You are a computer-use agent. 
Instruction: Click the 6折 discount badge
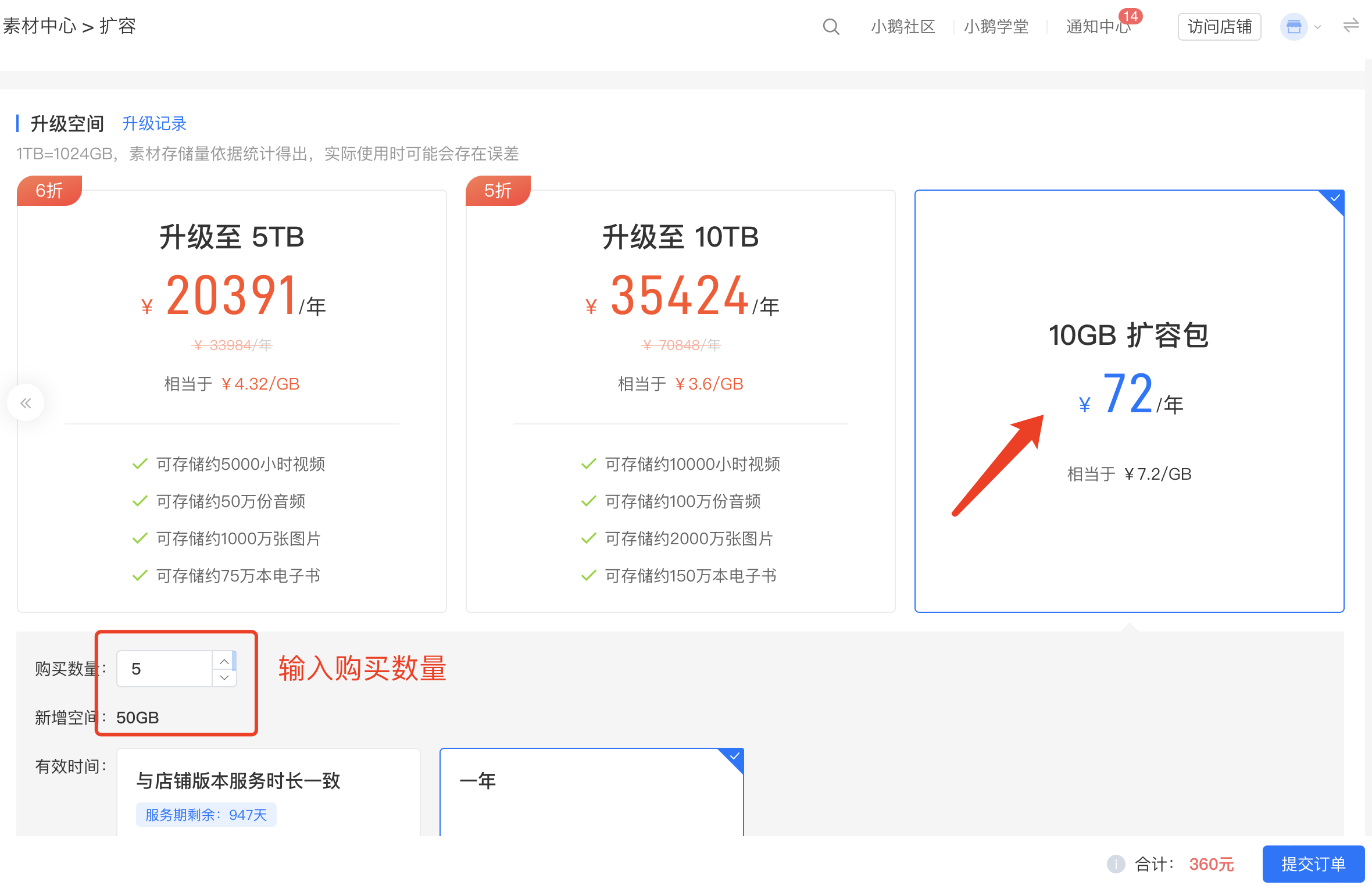point(49,190)
